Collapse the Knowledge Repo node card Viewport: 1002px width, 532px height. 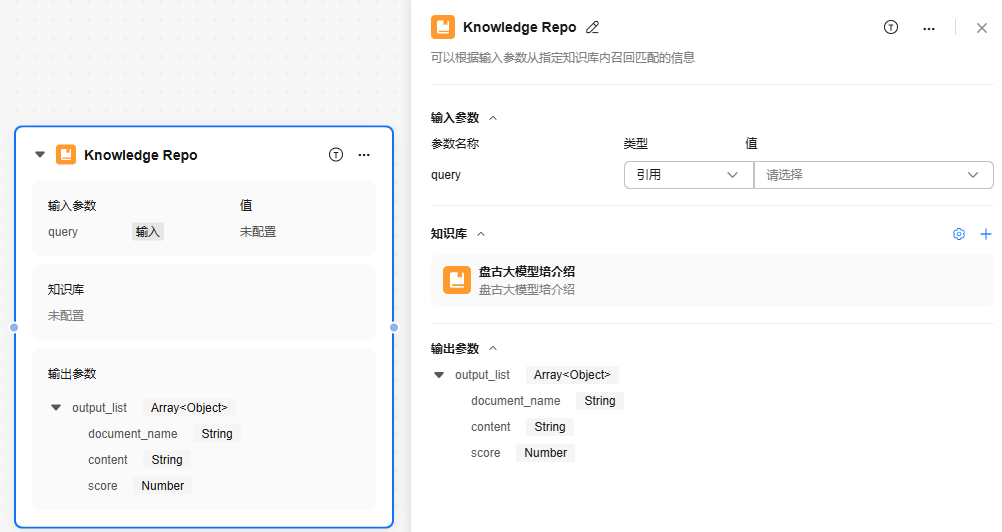(x=40, y=155)
